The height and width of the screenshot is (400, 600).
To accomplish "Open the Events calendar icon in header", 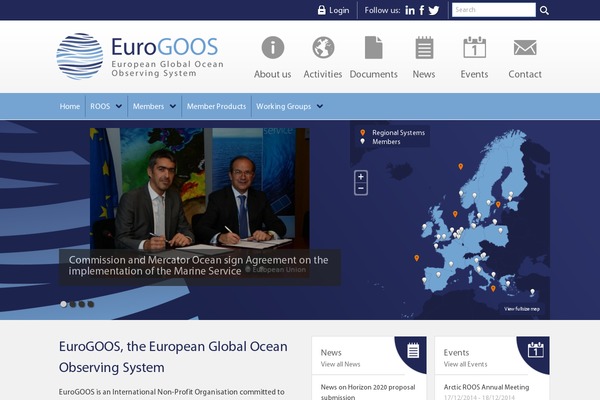I will (x=474, y=47).
